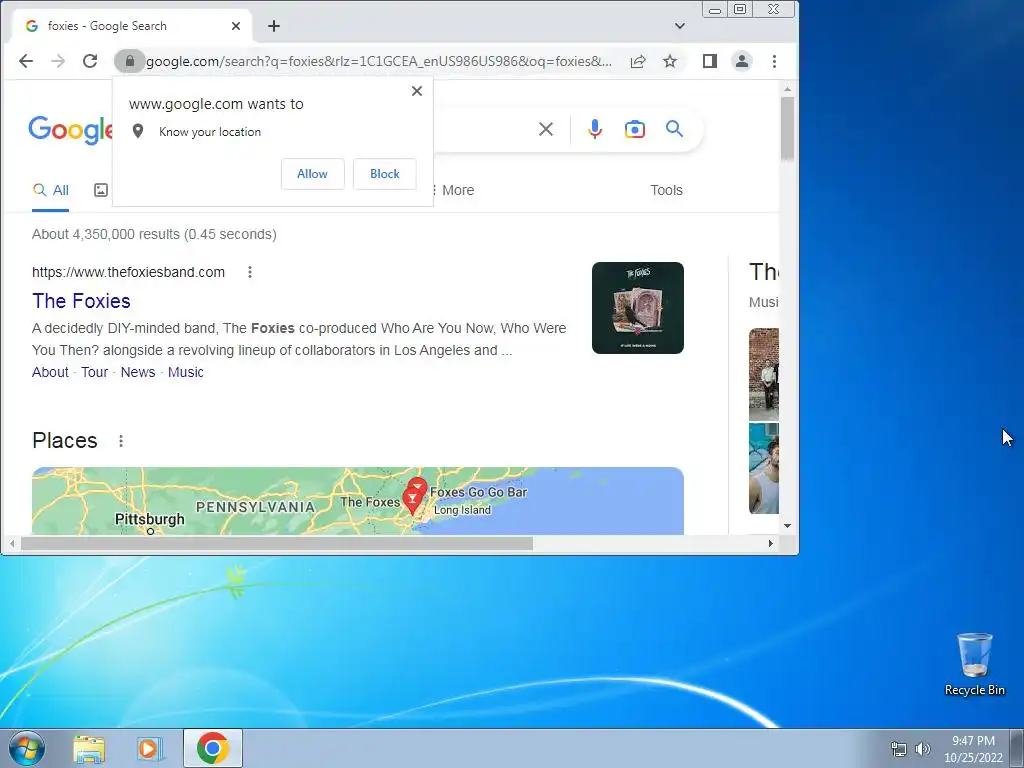Click the horizontal scroll left arrow
The image size is (1024, 768).
coord(12,543)
